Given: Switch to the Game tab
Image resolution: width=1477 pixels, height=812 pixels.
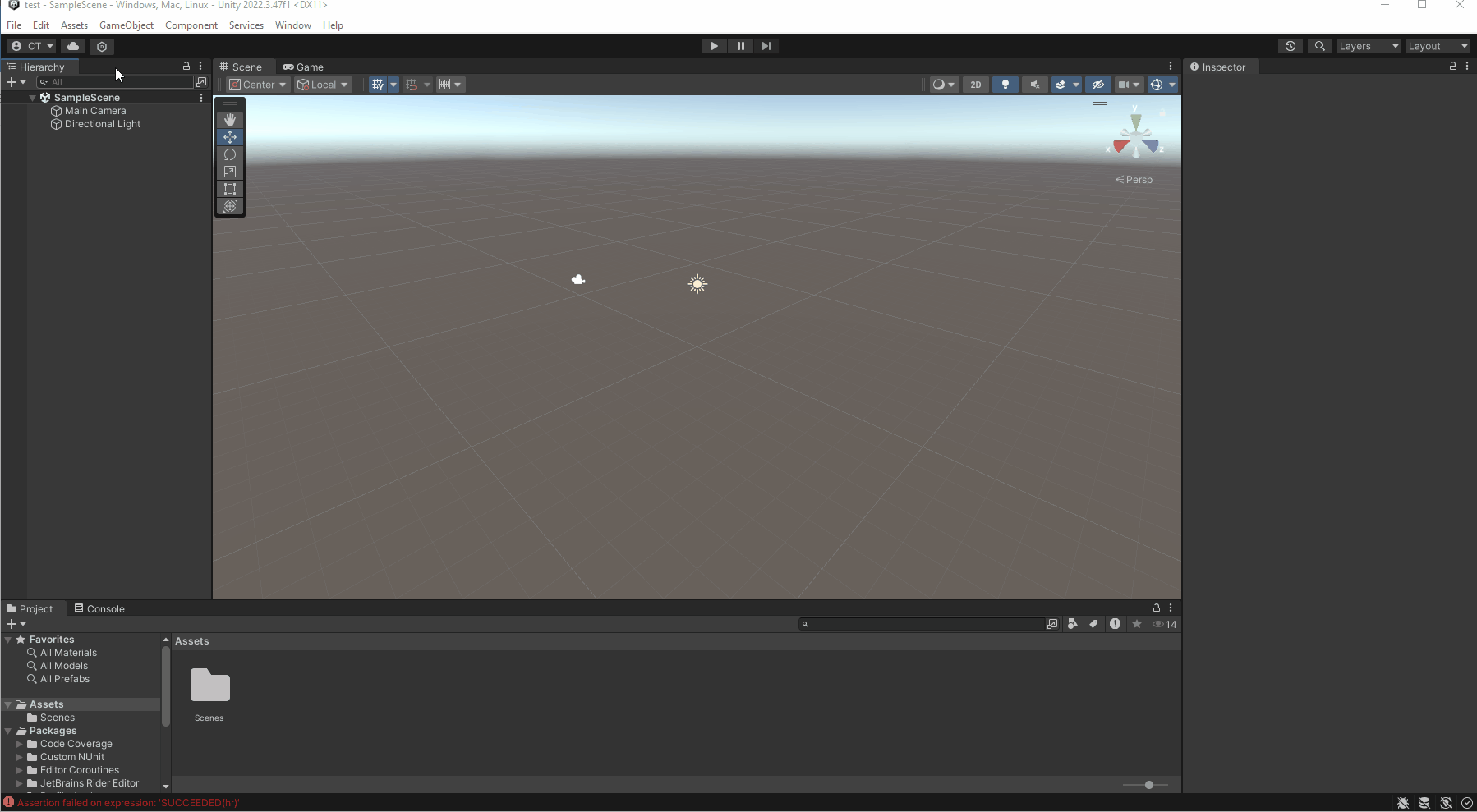Looking at the screenshot, I should tap(303, 67).
